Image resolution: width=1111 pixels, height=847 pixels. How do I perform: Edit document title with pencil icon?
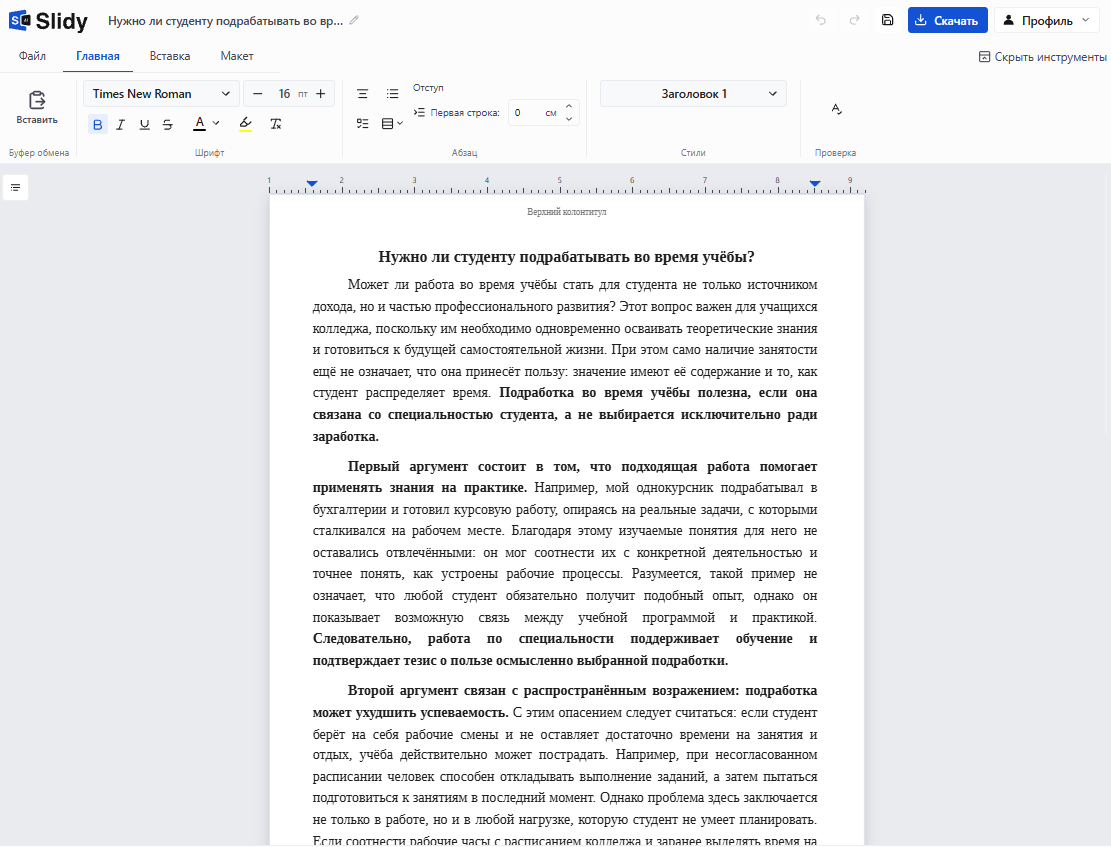pos(354,21)
